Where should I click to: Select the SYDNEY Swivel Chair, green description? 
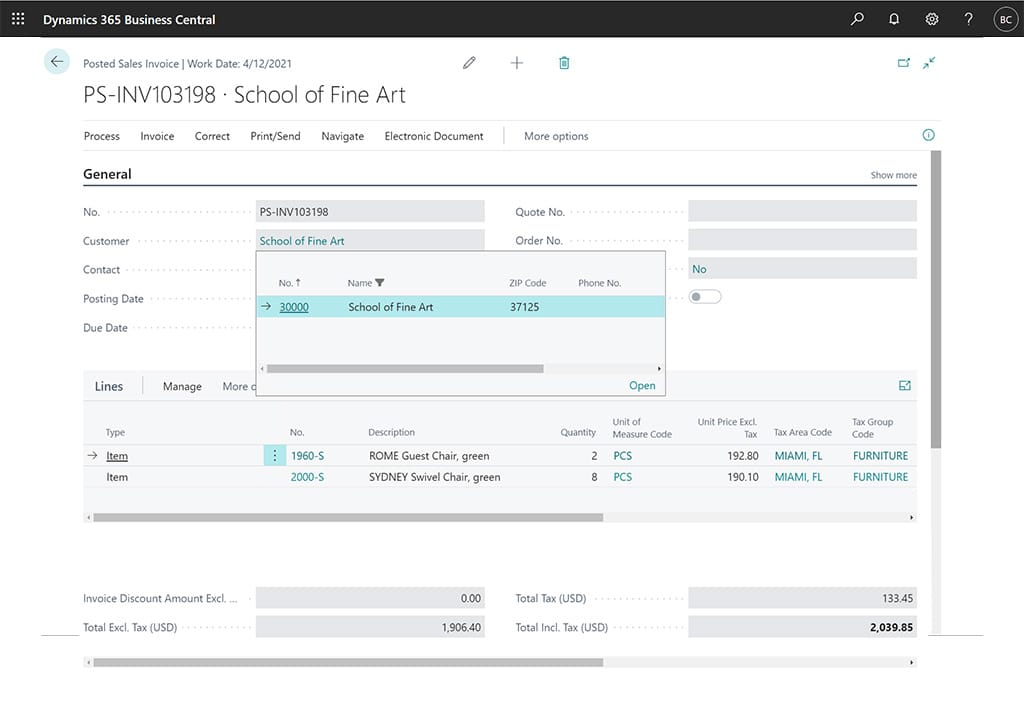tap(435, 477)
